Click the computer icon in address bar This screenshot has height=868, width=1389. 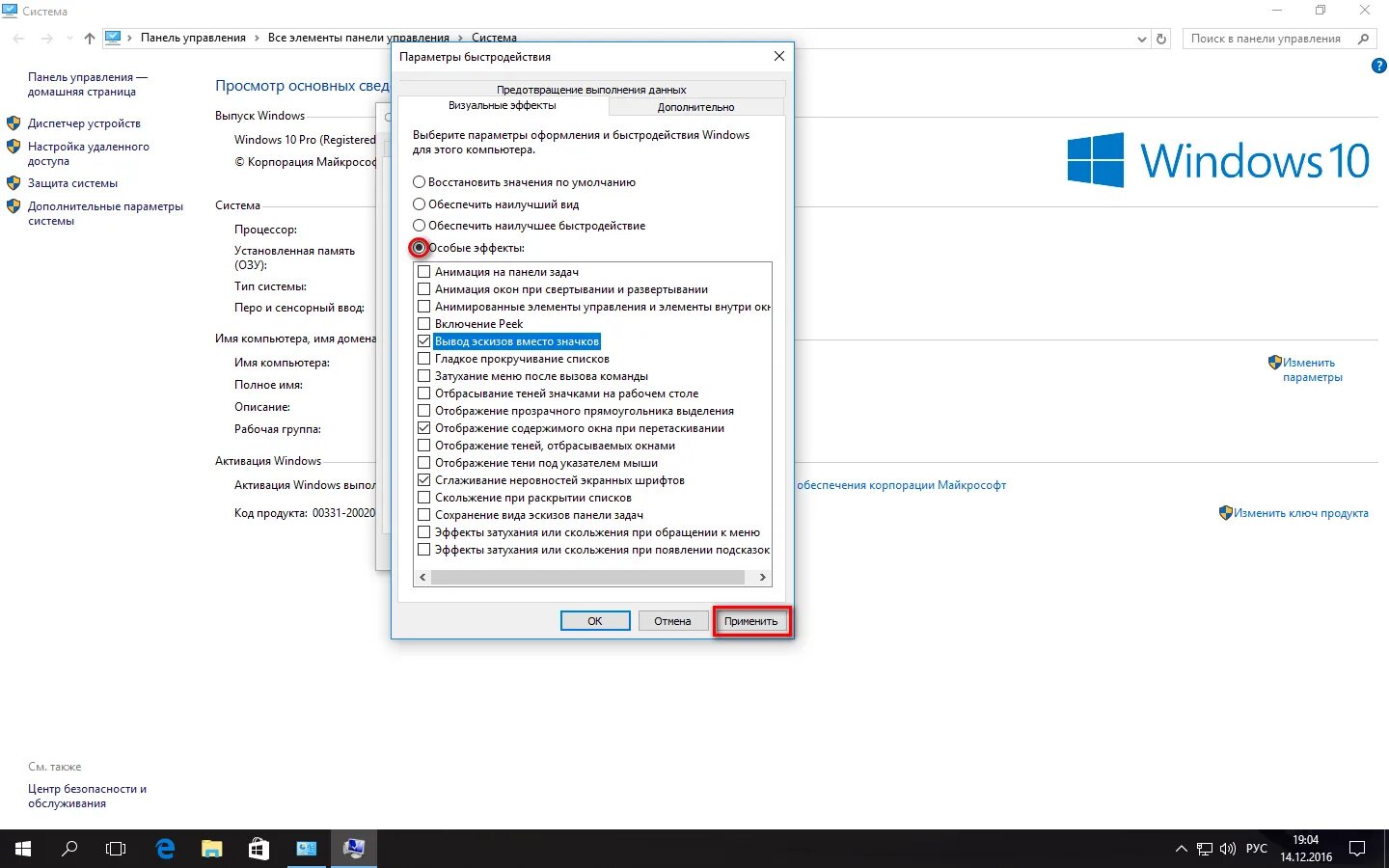tap(113, 38)
